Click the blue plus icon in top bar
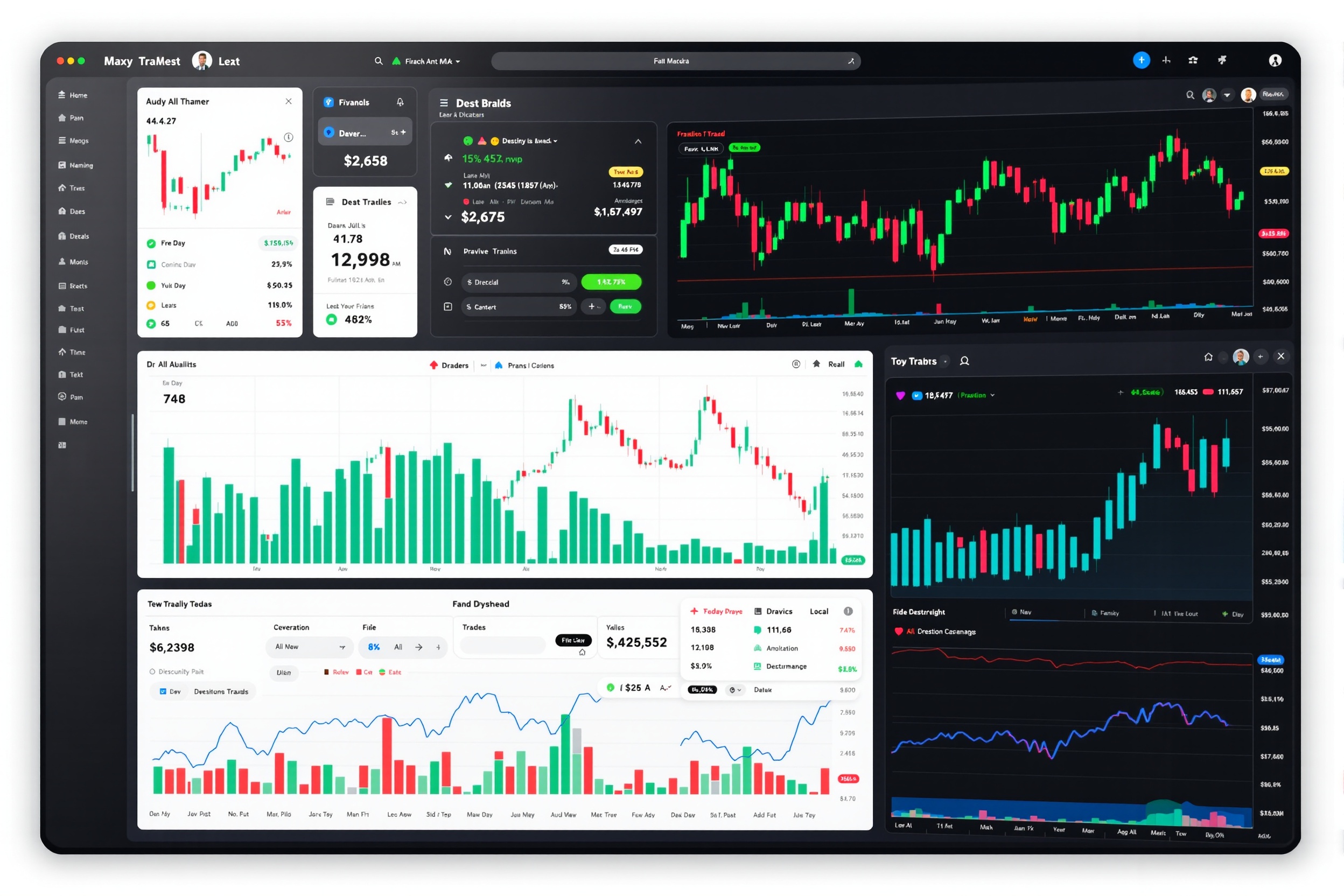 (x=1140, y=60)
